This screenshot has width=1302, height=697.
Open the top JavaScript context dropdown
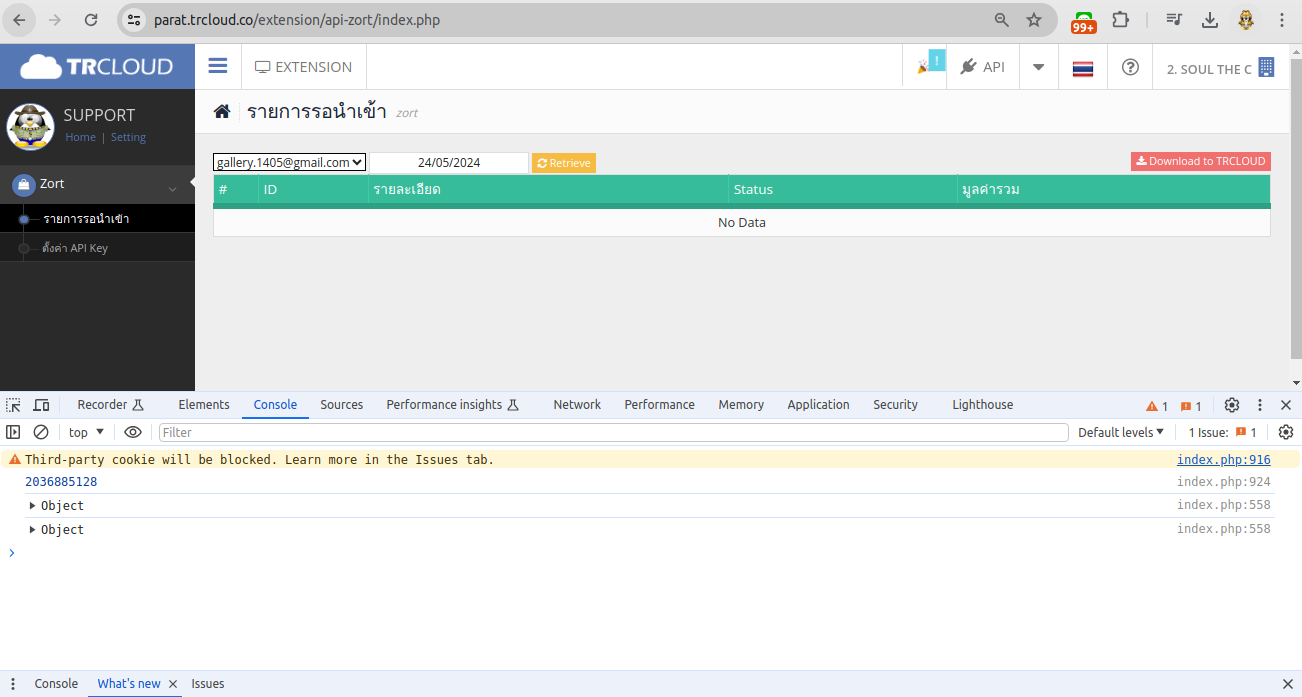(86, 432)
